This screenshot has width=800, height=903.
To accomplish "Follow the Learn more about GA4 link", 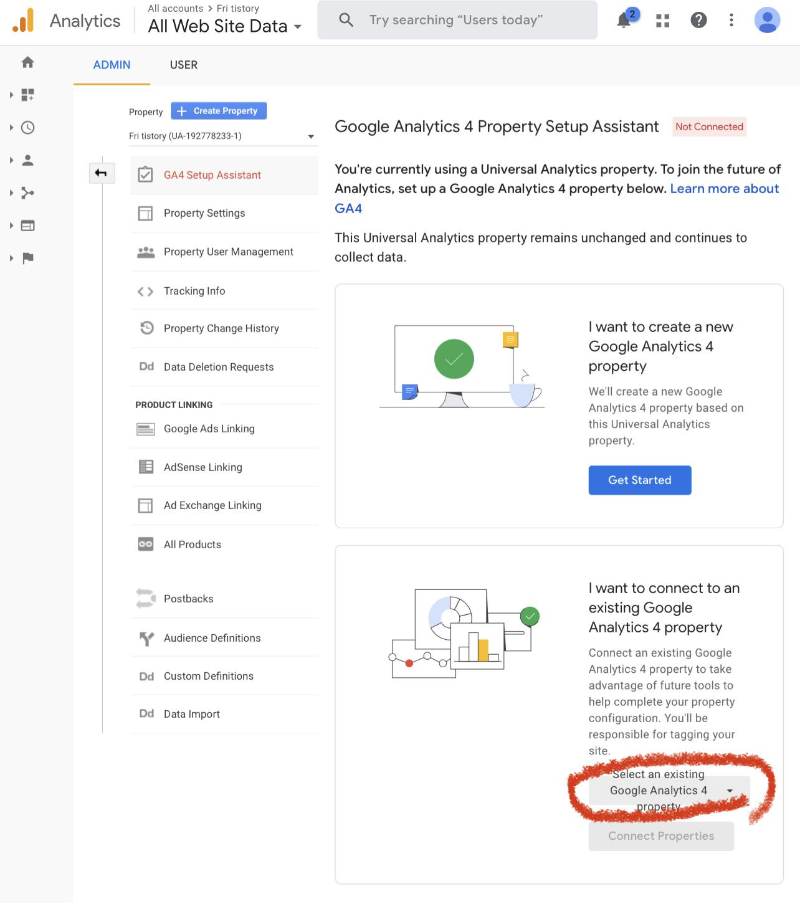I will [725, 189].
